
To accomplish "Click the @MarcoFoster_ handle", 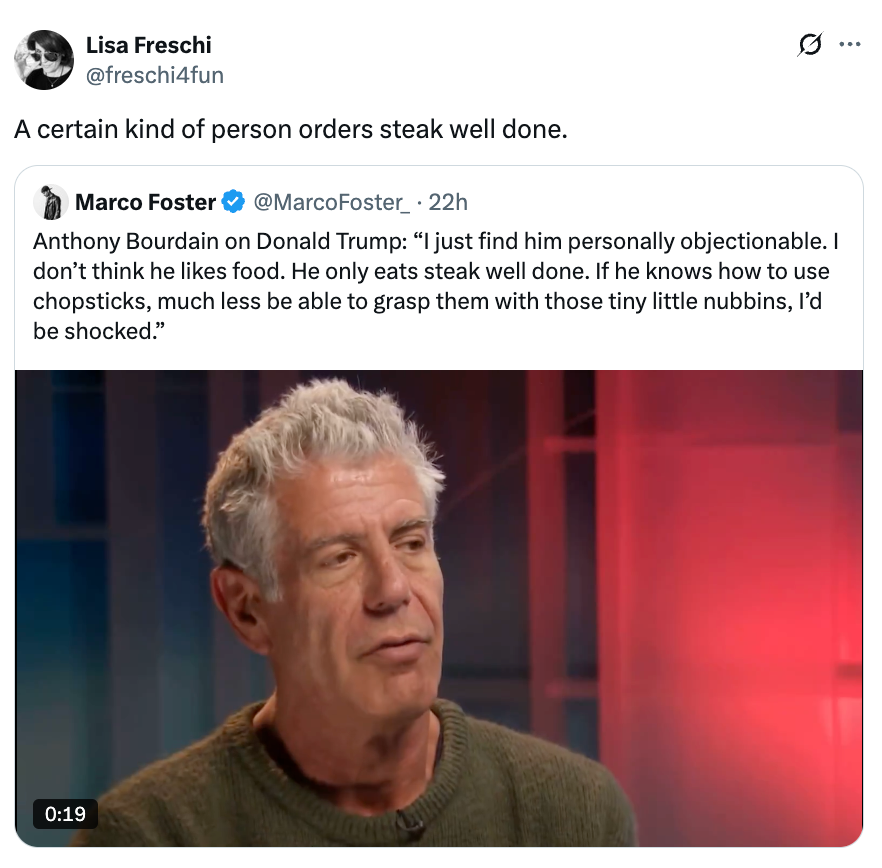I will click(x=326, y=202).
